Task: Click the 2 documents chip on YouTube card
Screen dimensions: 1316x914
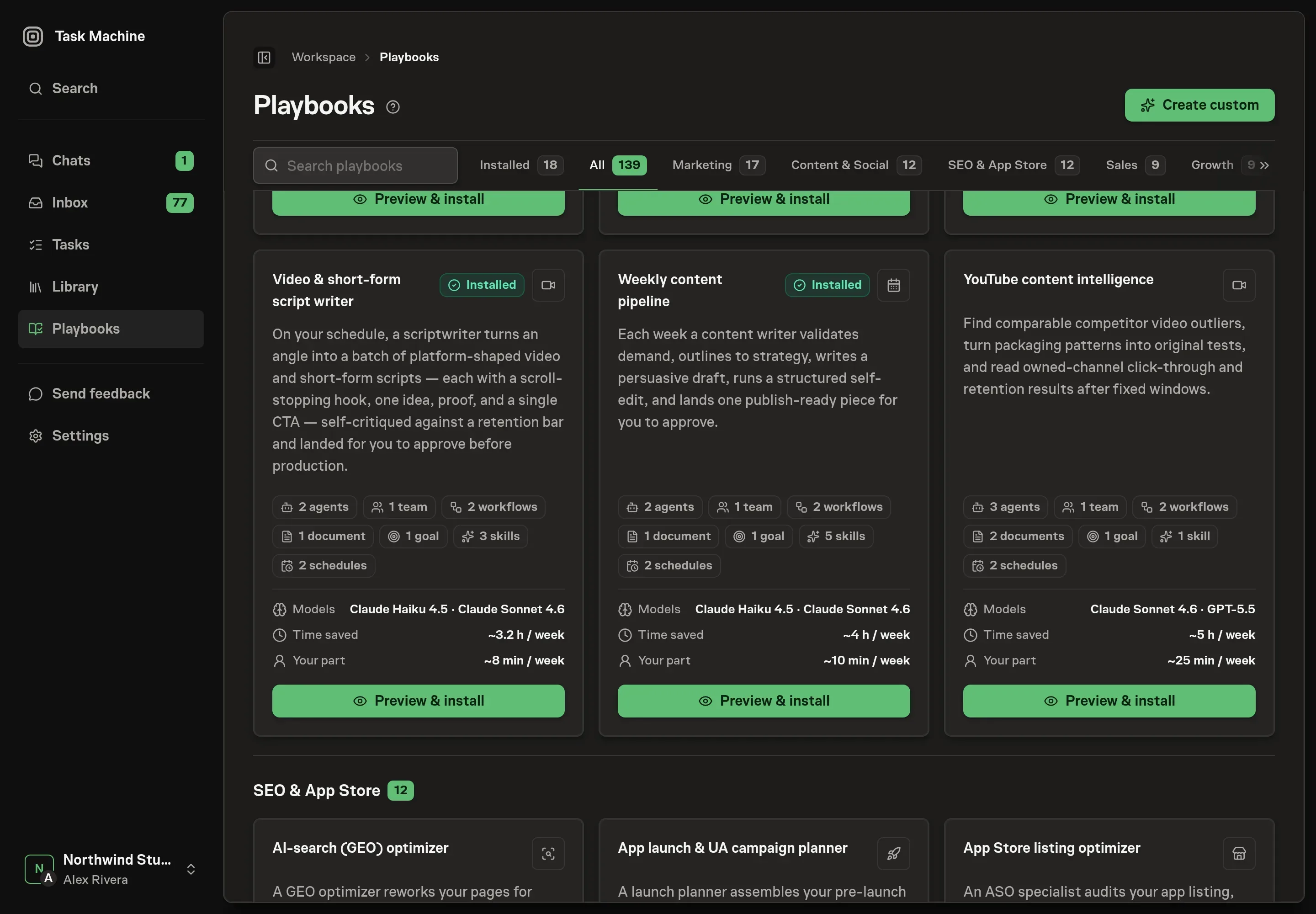Action: pyautogui.click(x=1018, y=537)
